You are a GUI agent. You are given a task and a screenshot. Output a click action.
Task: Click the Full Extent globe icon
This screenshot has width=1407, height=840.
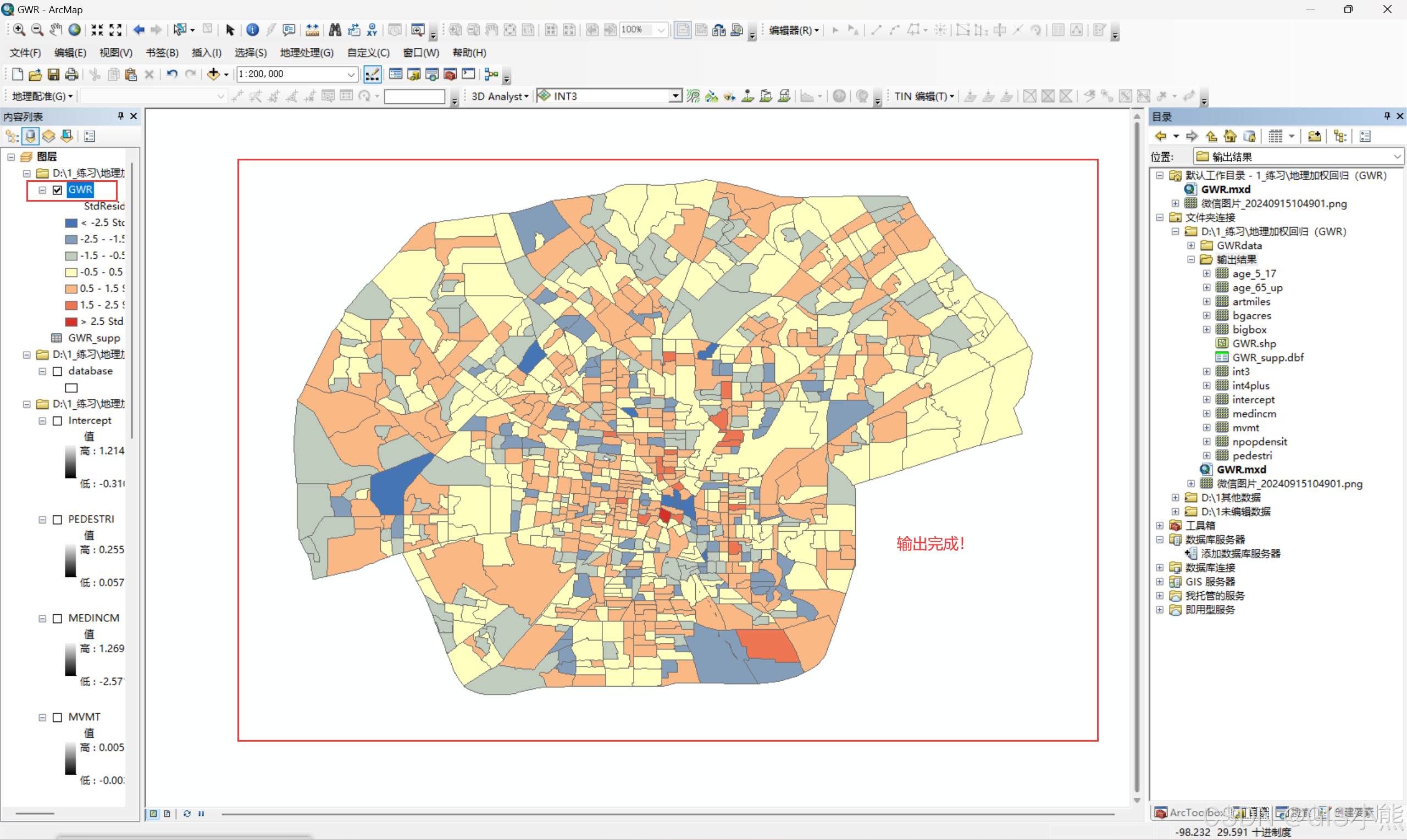[x=74, y=30]
